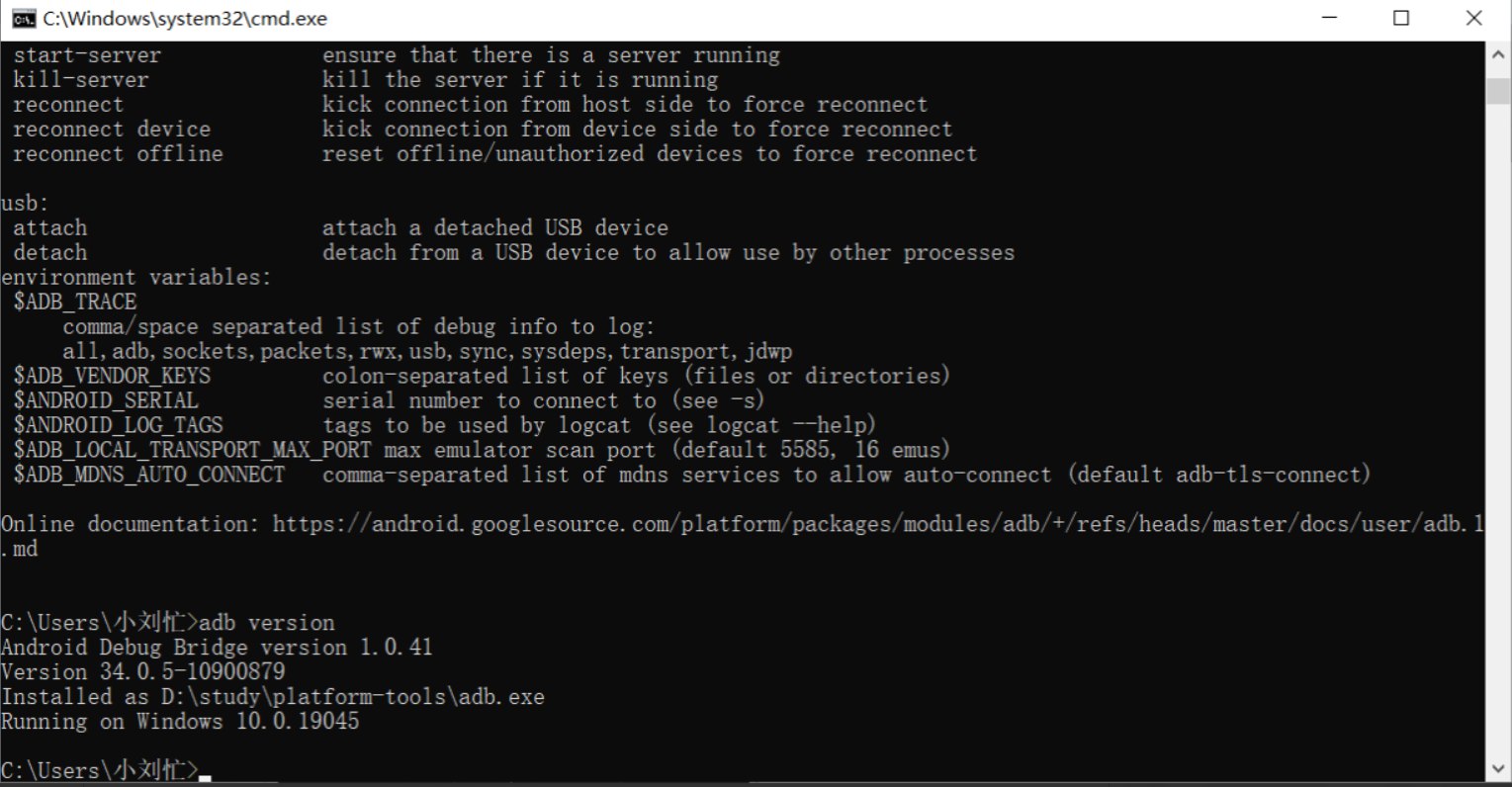Click the 'D:\study\platform-tools\adb.exe' install path
The image size is (1512, 787).
click(353, 697)
